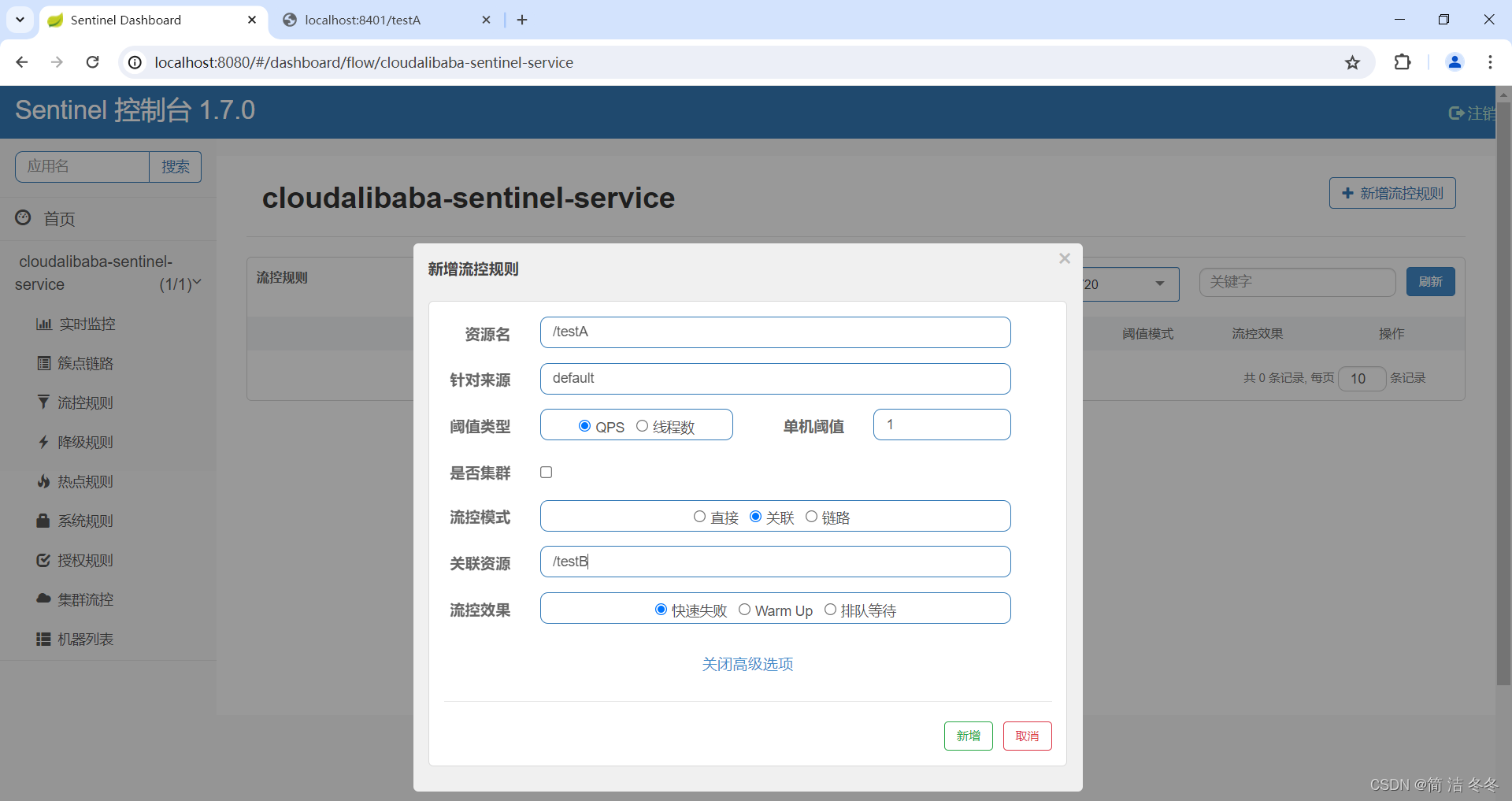This screenshot has width=1512, height=801.
Task: Open 热点规则 menu item
Action: click(85, 481)
